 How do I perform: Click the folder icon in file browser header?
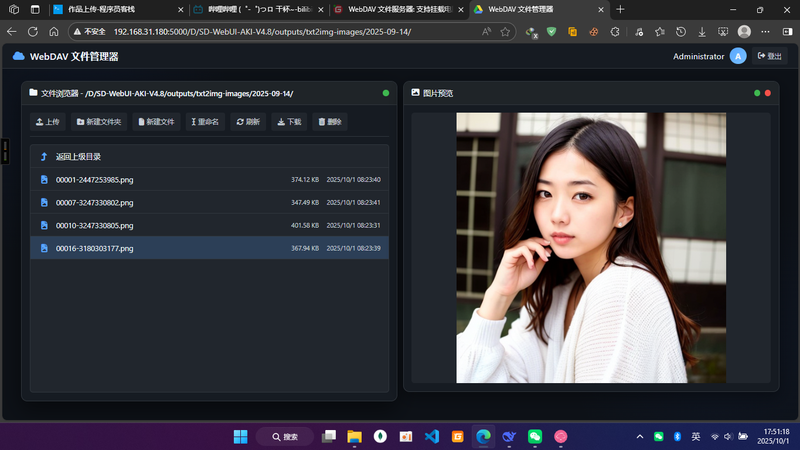pos(33,93)
